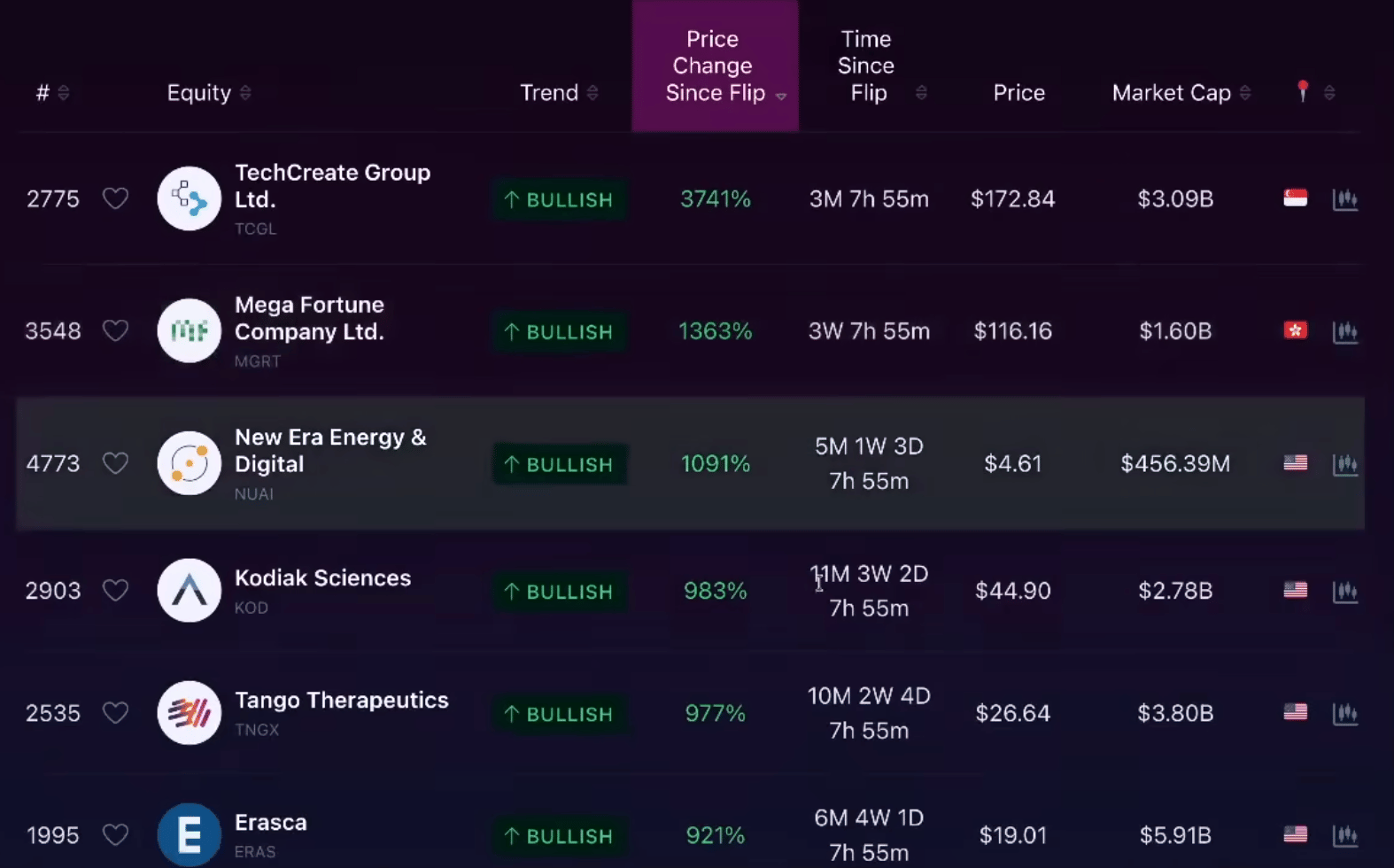Favorite TechCreate Group with heart icon
1394x868 pixels.
[115, 198]
